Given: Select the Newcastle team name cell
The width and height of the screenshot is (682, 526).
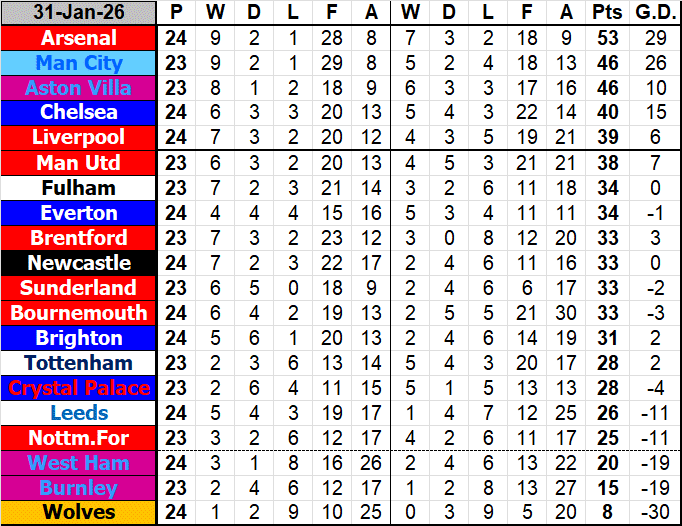Looking at the screenshot, I should tap(79, 263).
